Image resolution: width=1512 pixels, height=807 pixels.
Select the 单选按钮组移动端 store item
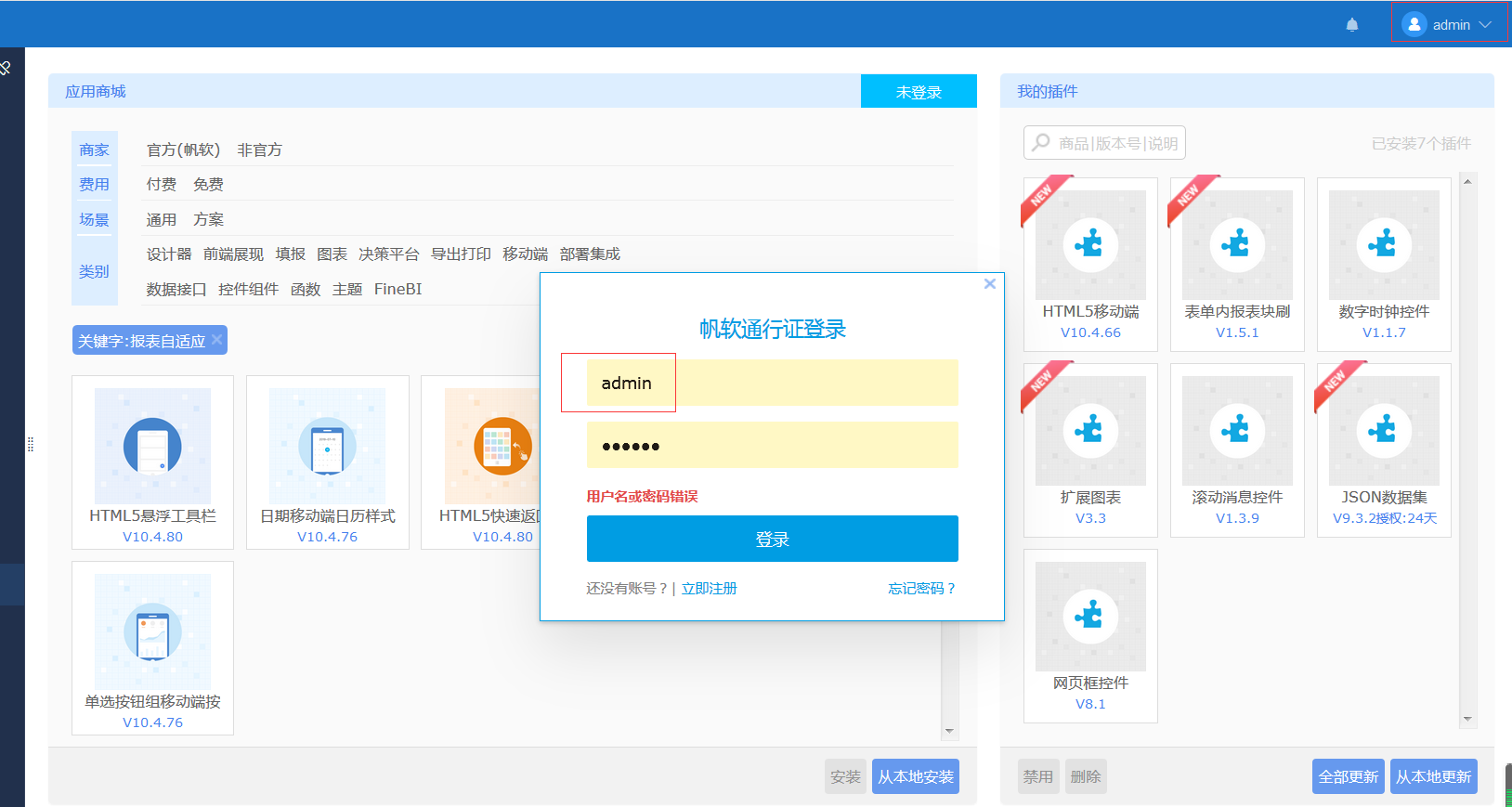[x=152, y=632]
